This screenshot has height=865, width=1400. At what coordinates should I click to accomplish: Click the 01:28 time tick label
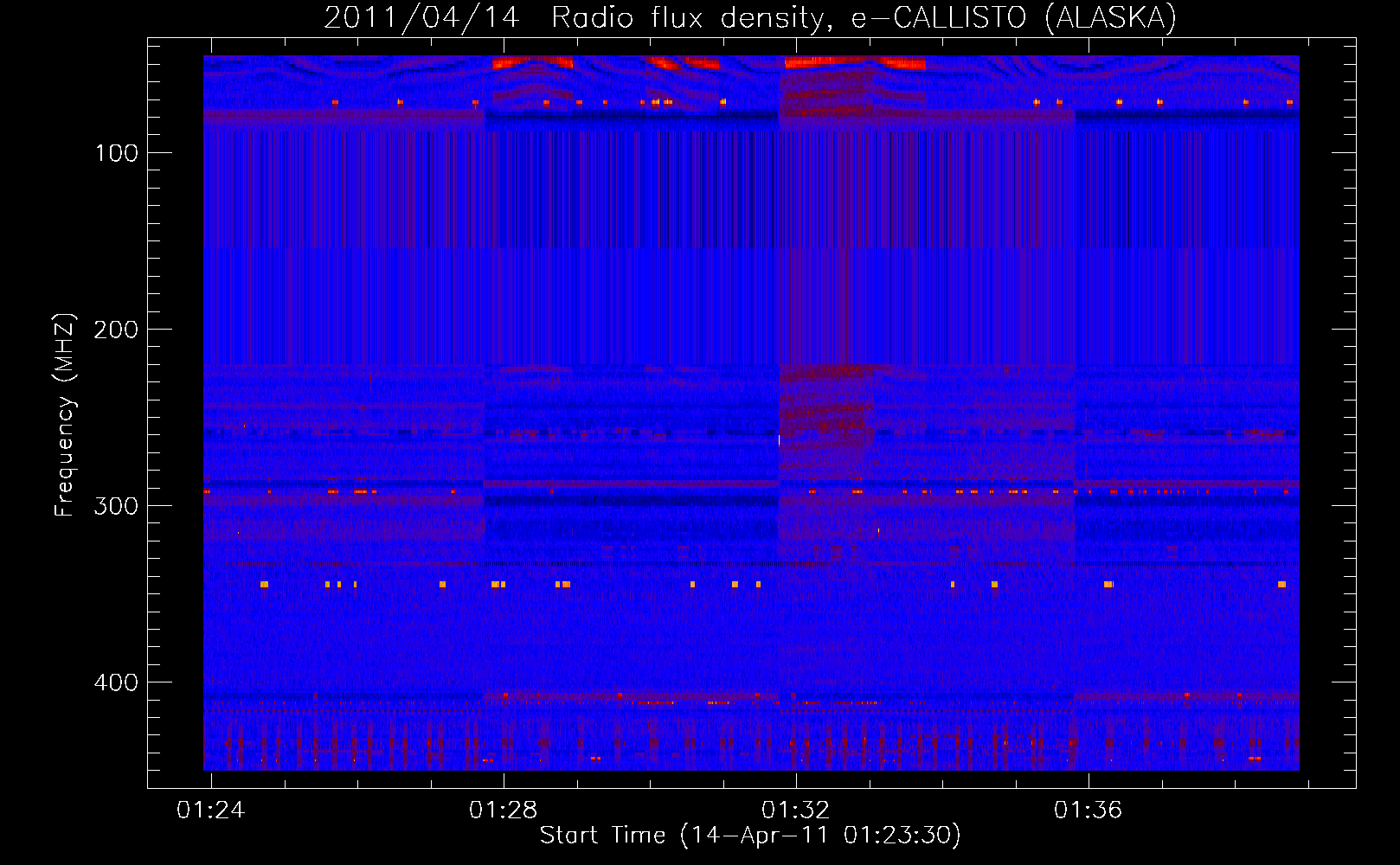pos(503,810)
